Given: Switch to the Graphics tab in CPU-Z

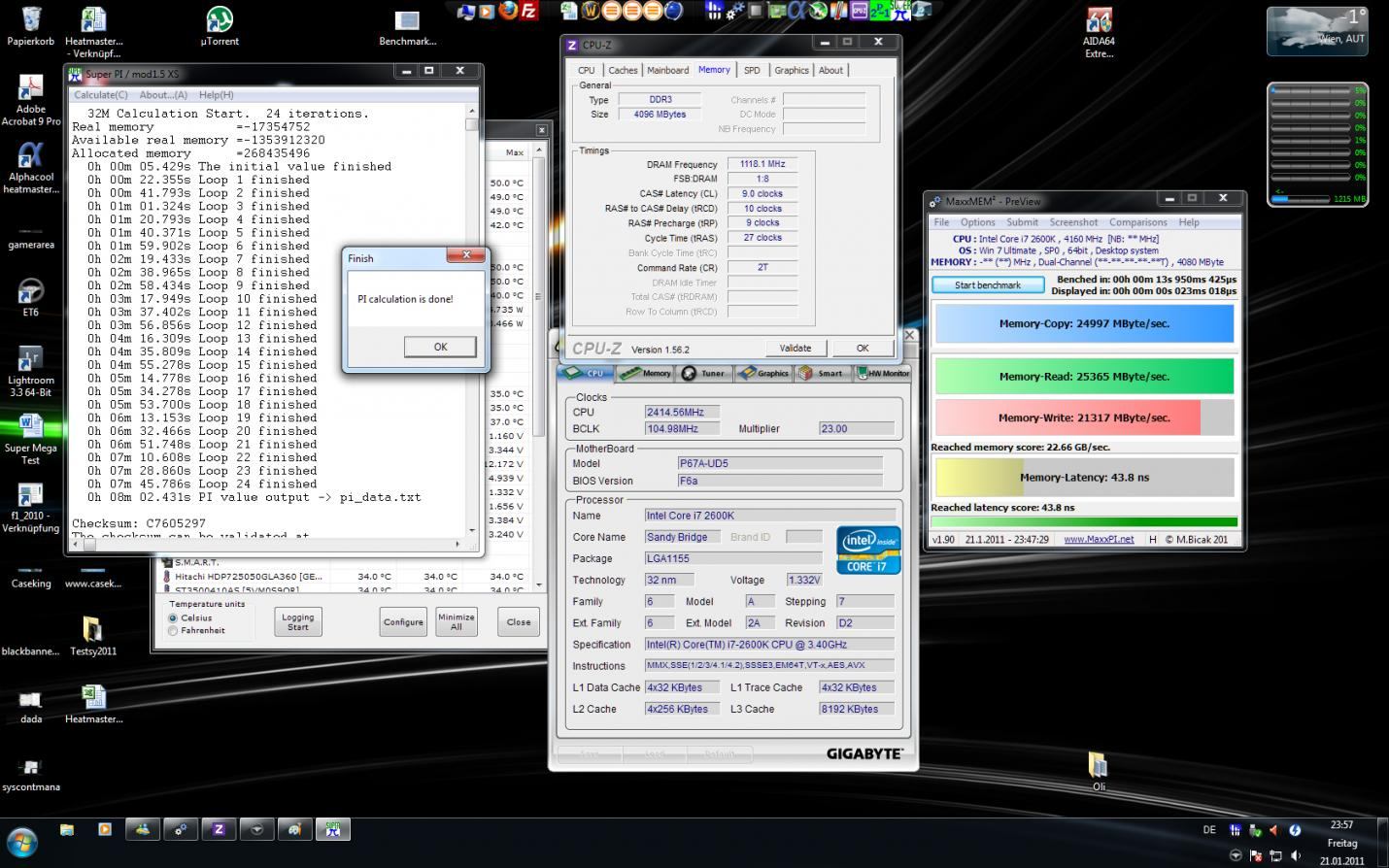Looking at the screenshot, I should (x=791, y=70).
